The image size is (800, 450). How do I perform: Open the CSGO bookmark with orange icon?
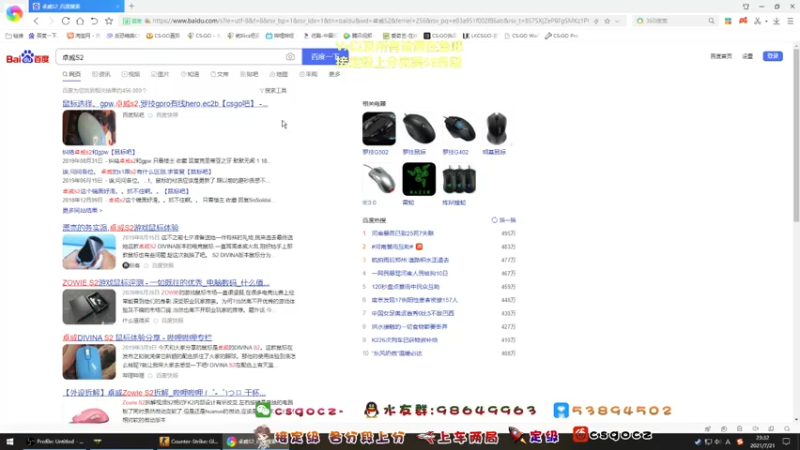[163, 36]
